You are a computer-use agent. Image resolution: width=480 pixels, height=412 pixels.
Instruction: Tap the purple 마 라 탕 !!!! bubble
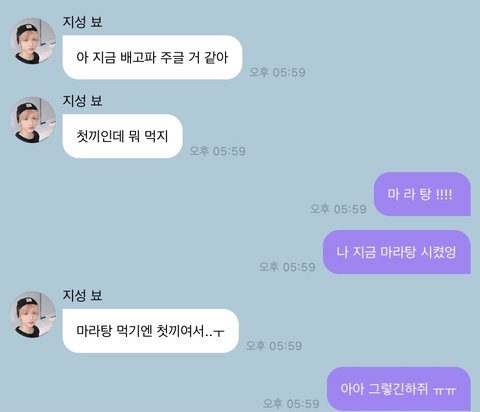(x=422, y=194)
